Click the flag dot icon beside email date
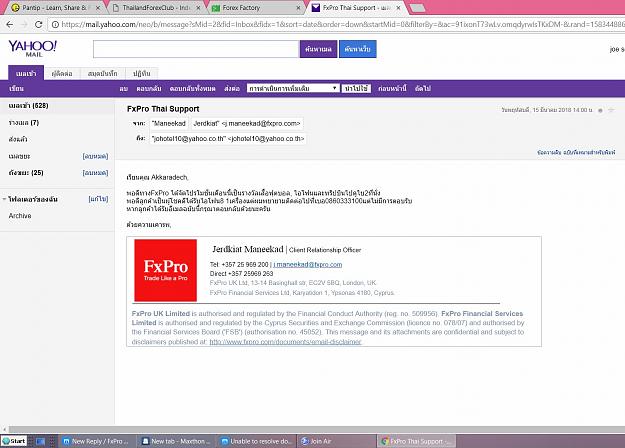625x448 pixels. 600,110
